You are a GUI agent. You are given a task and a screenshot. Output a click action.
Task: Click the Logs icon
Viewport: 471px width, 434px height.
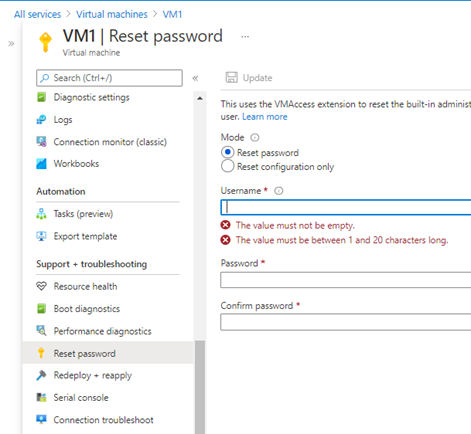[41, 120]
